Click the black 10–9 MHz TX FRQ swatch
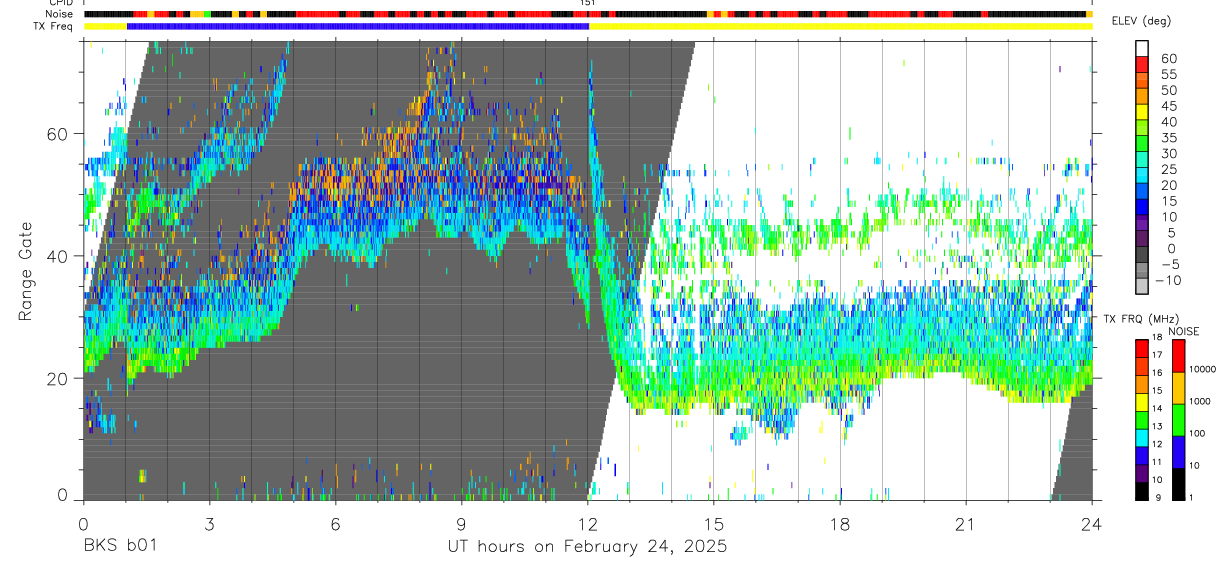 pyautogui.click(x=1142, y=491)
